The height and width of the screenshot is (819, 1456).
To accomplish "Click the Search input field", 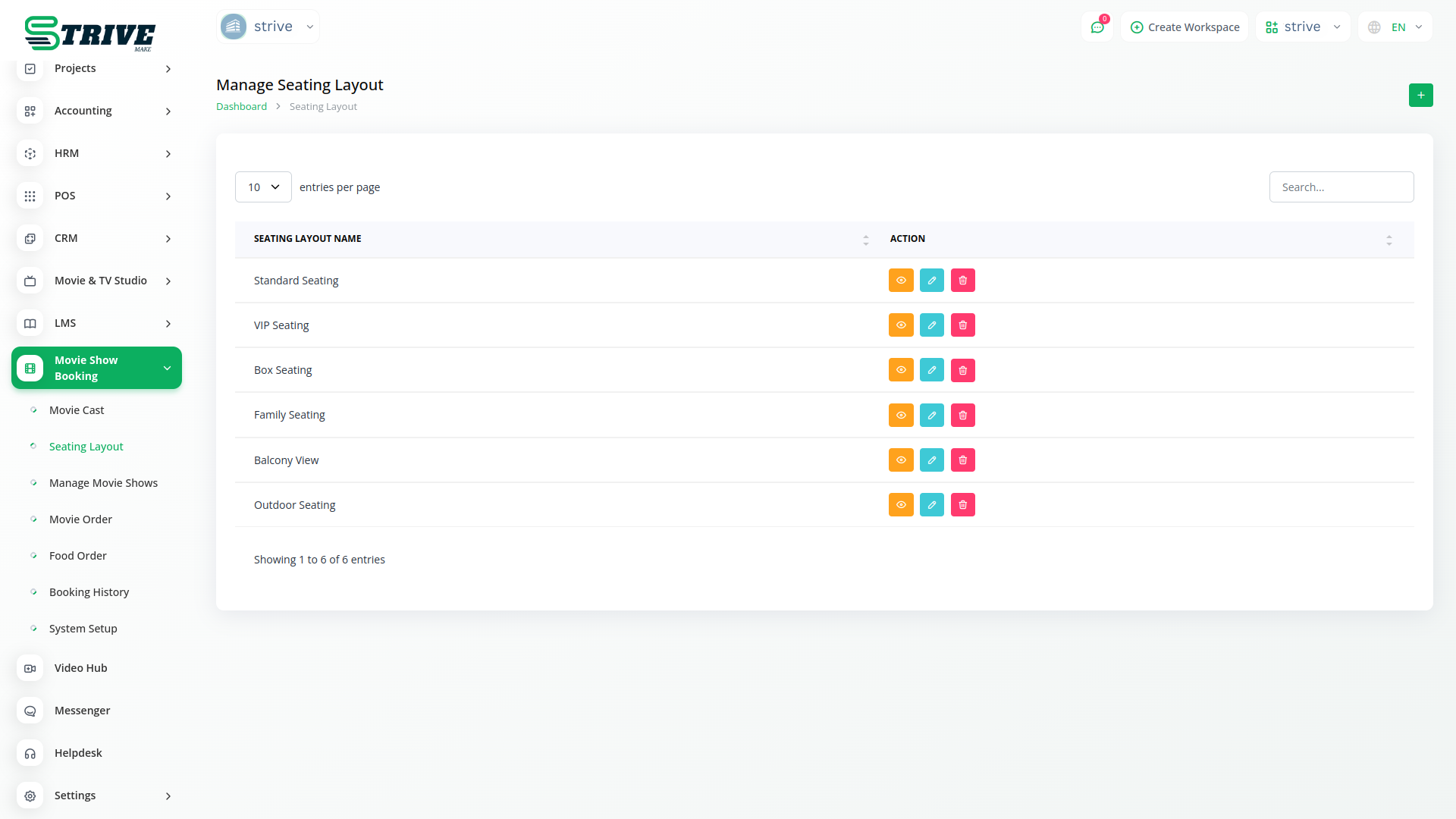I will (1341, 187).
